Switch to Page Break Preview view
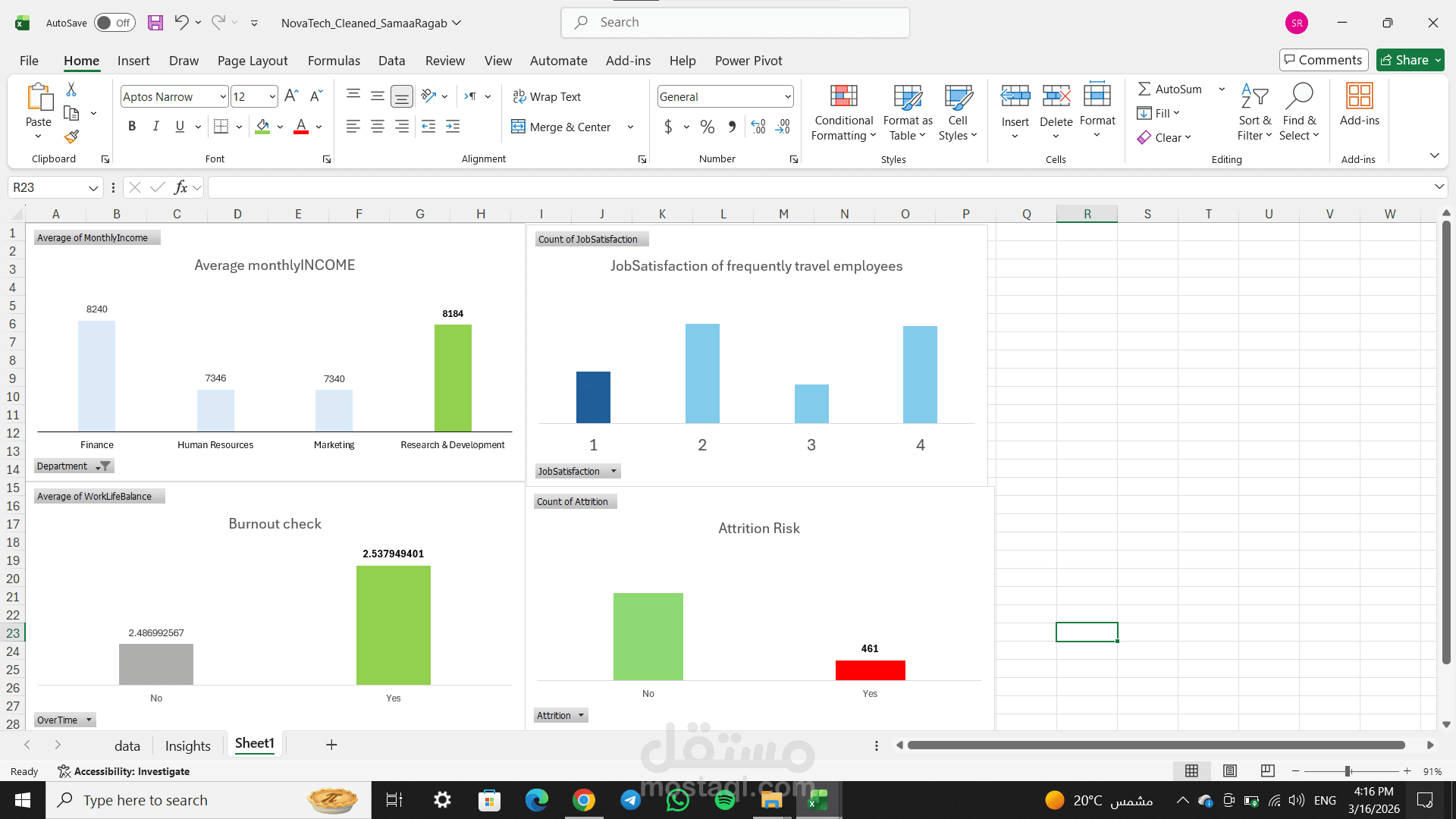The height and width of the screenshot is (819, 1456). pyautogui.click(x=1267, y=770)
